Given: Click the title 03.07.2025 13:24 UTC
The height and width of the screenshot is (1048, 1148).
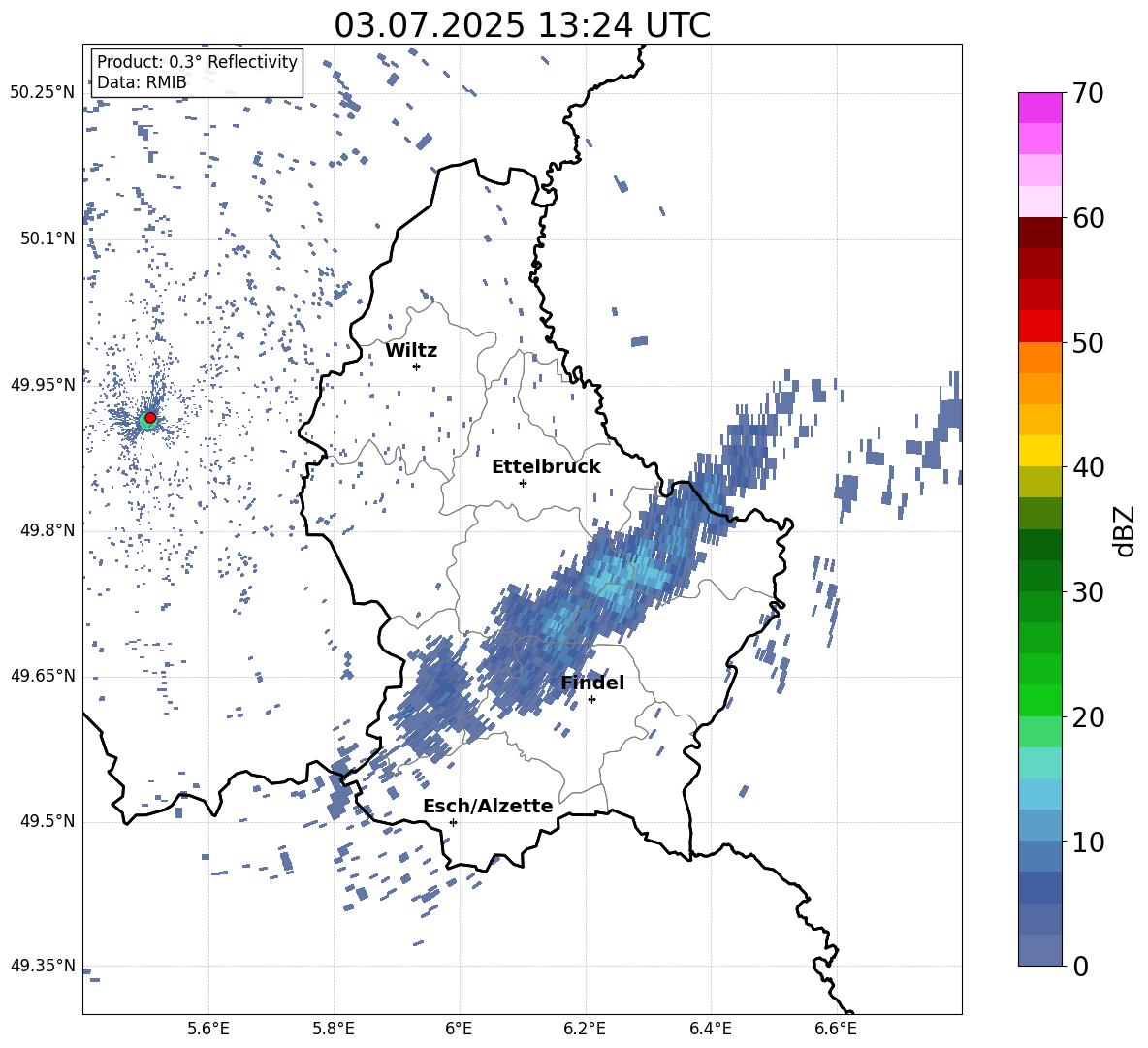Looking at the screenshot, I should 522,25.
